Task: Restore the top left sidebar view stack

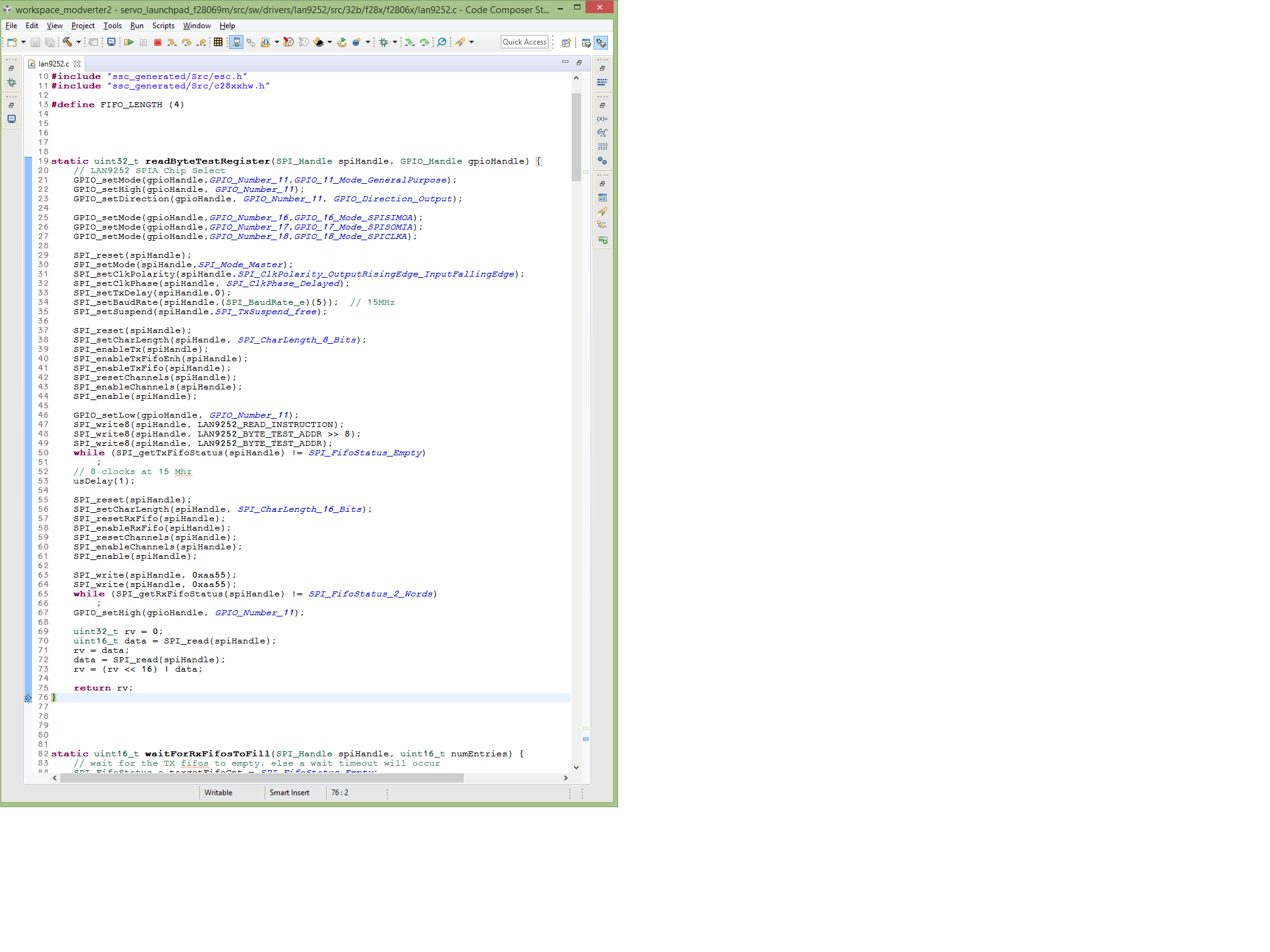Action: (11, 68)
